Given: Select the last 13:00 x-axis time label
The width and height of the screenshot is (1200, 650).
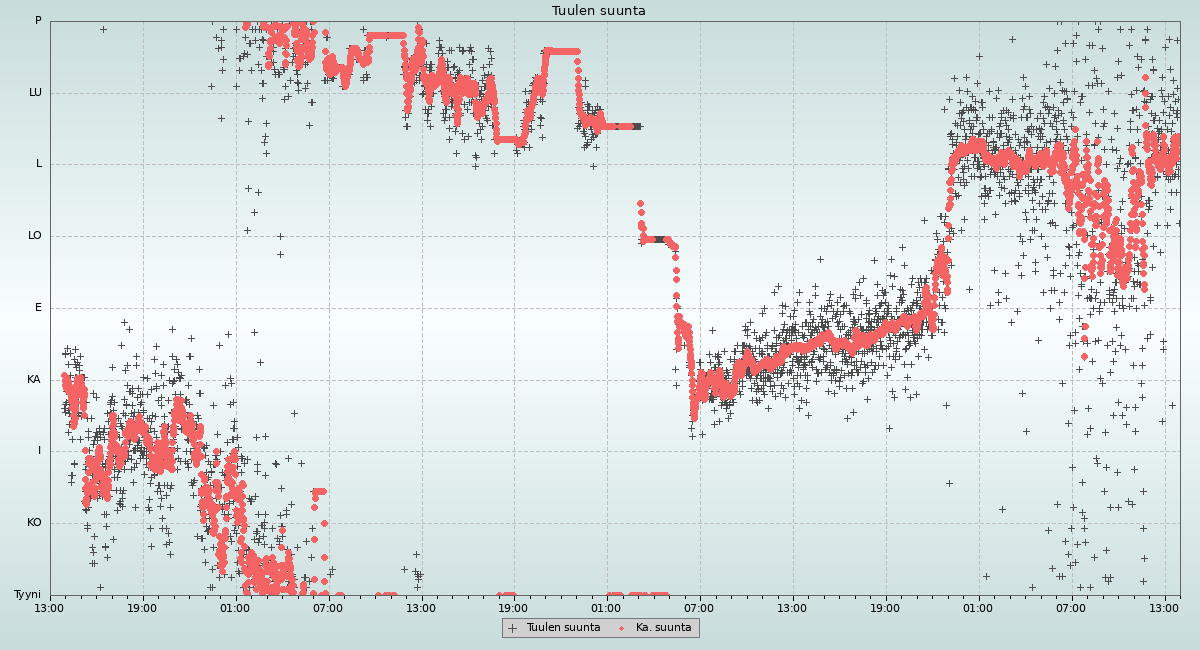Looking at the screenshot, I should coord(1164,607).
